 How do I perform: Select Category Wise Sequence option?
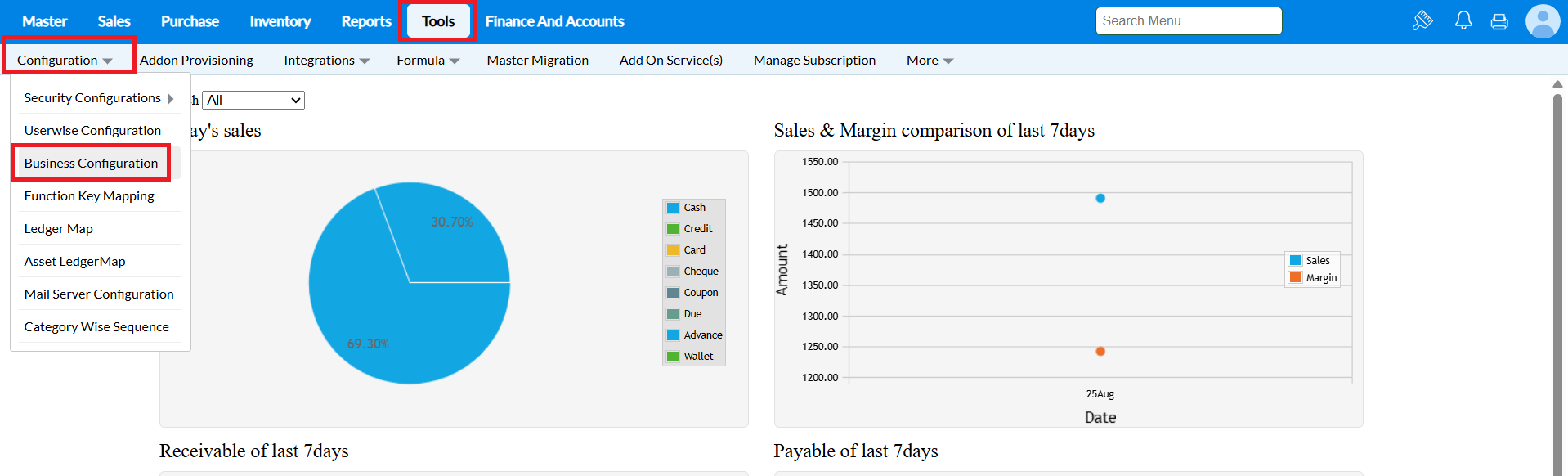(96, 327)
